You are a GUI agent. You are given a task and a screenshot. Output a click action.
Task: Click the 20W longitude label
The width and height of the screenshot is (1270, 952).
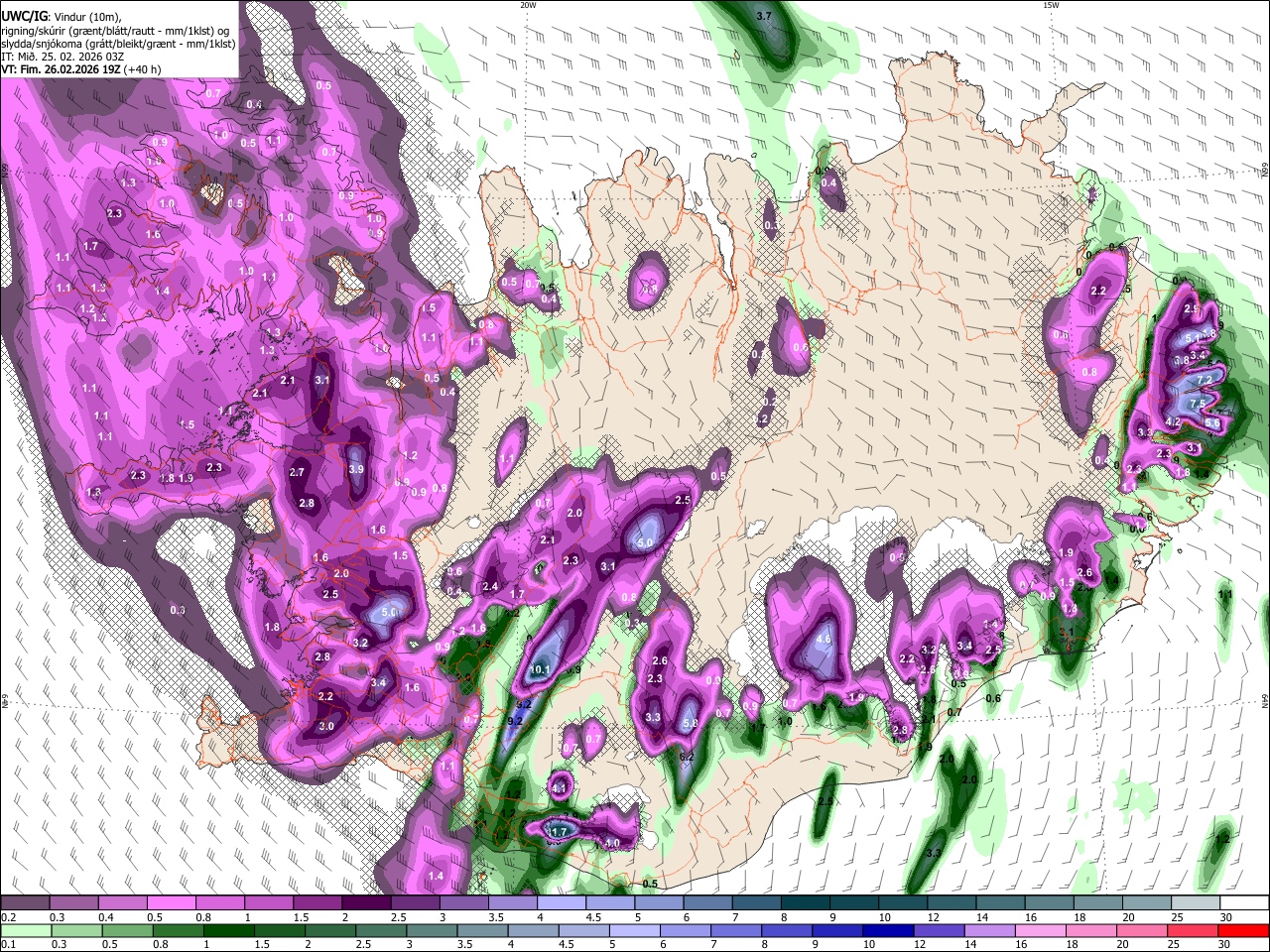click(528, 4)
